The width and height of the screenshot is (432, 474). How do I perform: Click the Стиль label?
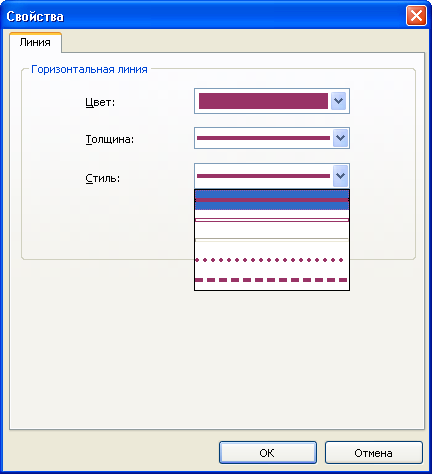(103, 178)
